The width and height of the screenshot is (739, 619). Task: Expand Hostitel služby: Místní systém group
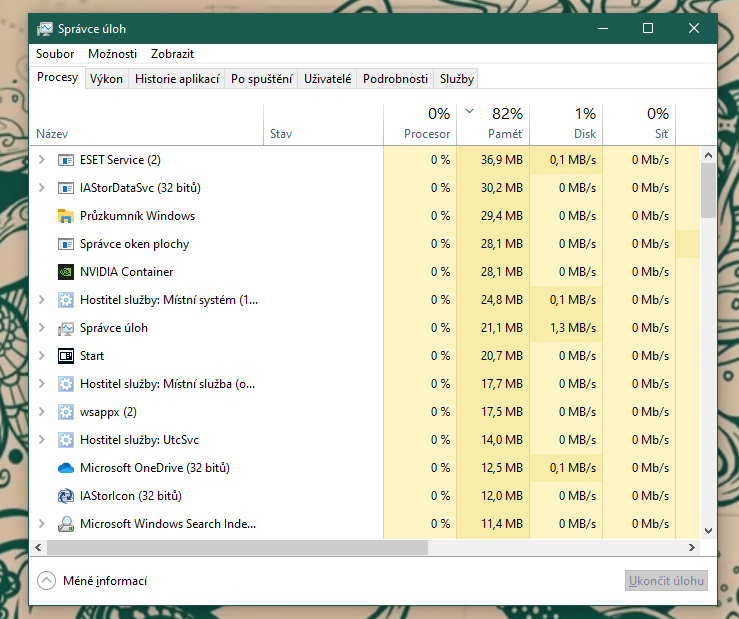pyautogui.click(x=41, y=300)
